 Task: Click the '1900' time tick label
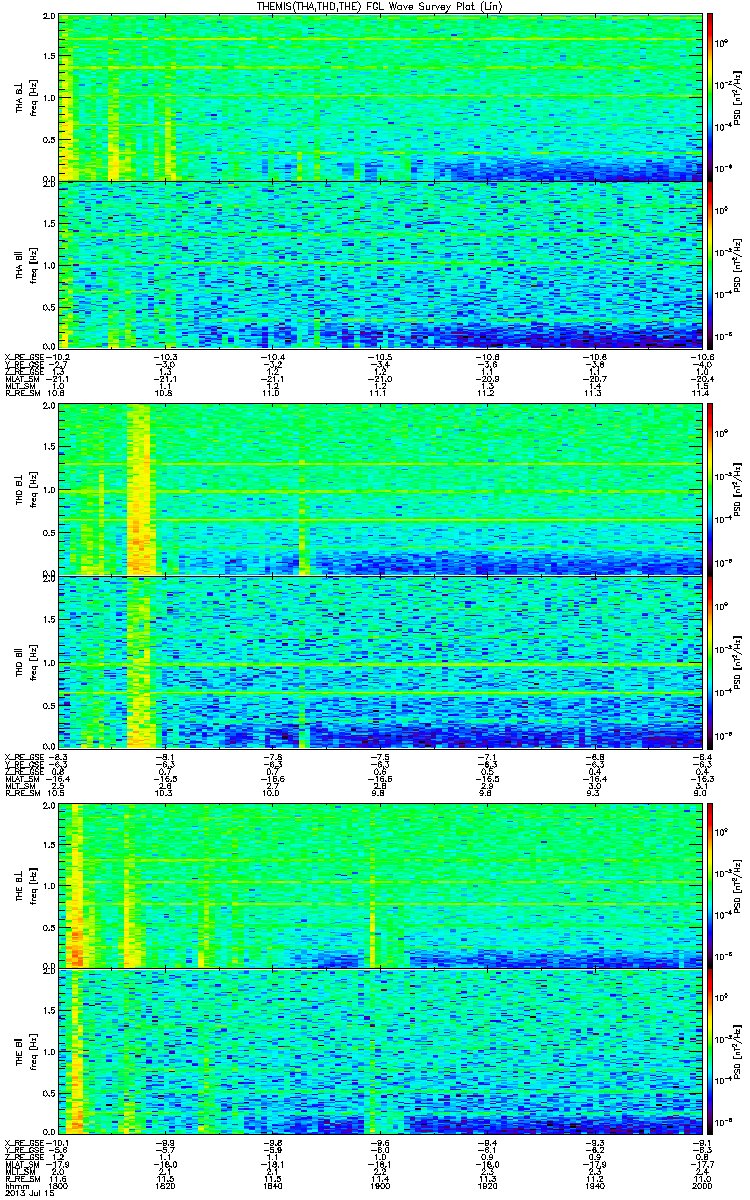point(380,1185)
